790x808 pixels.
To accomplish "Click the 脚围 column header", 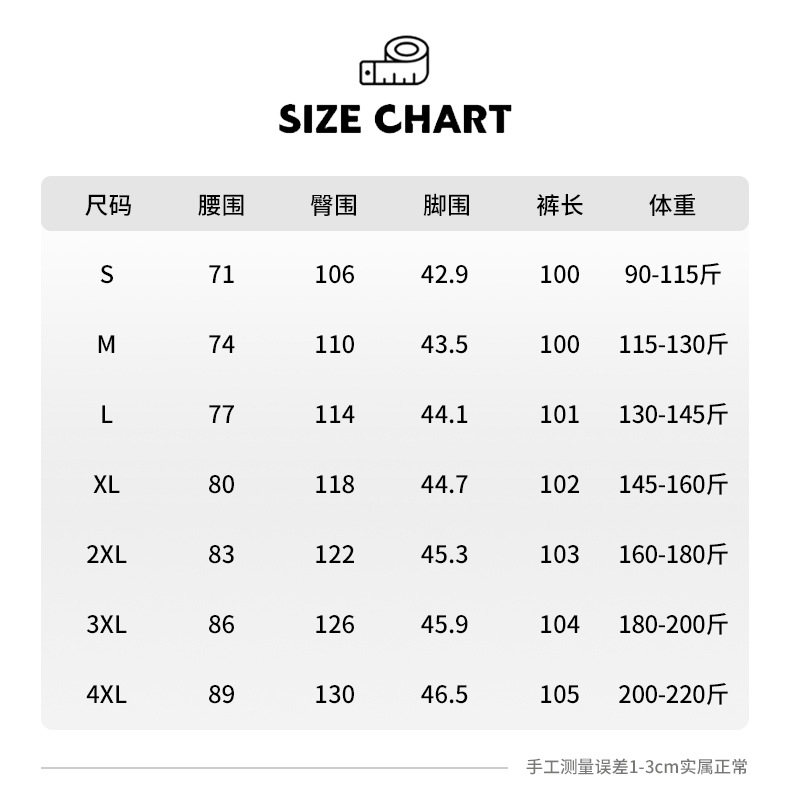I will (x=446, y=205).
